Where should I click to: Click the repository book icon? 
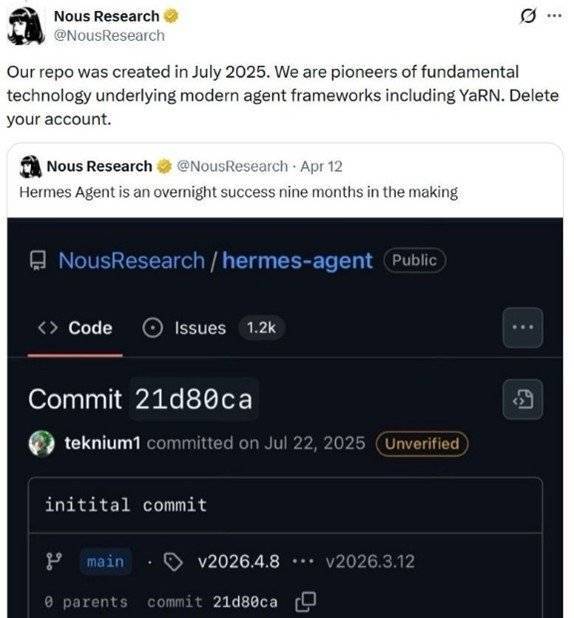(x=38, y=261)
